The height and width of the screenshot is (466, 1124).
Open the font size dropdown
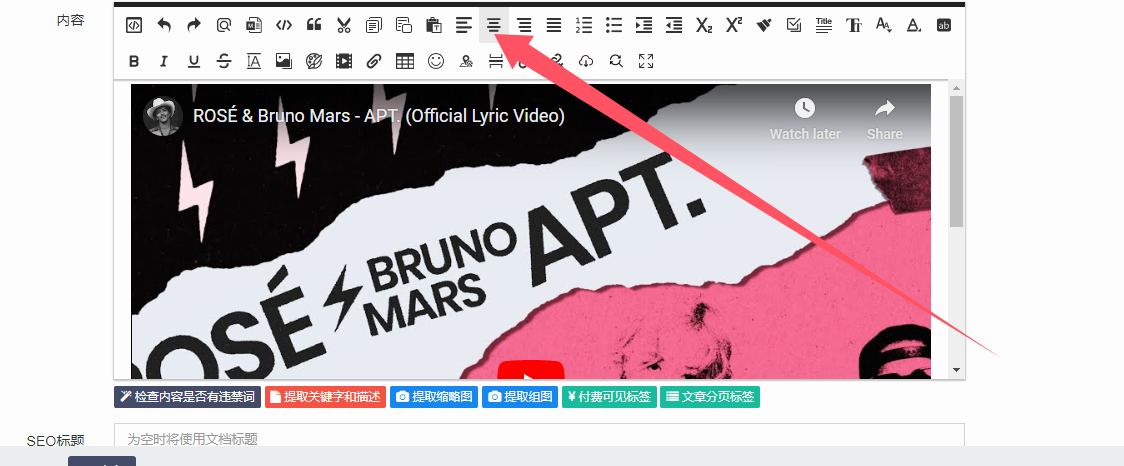pos(883,26)
